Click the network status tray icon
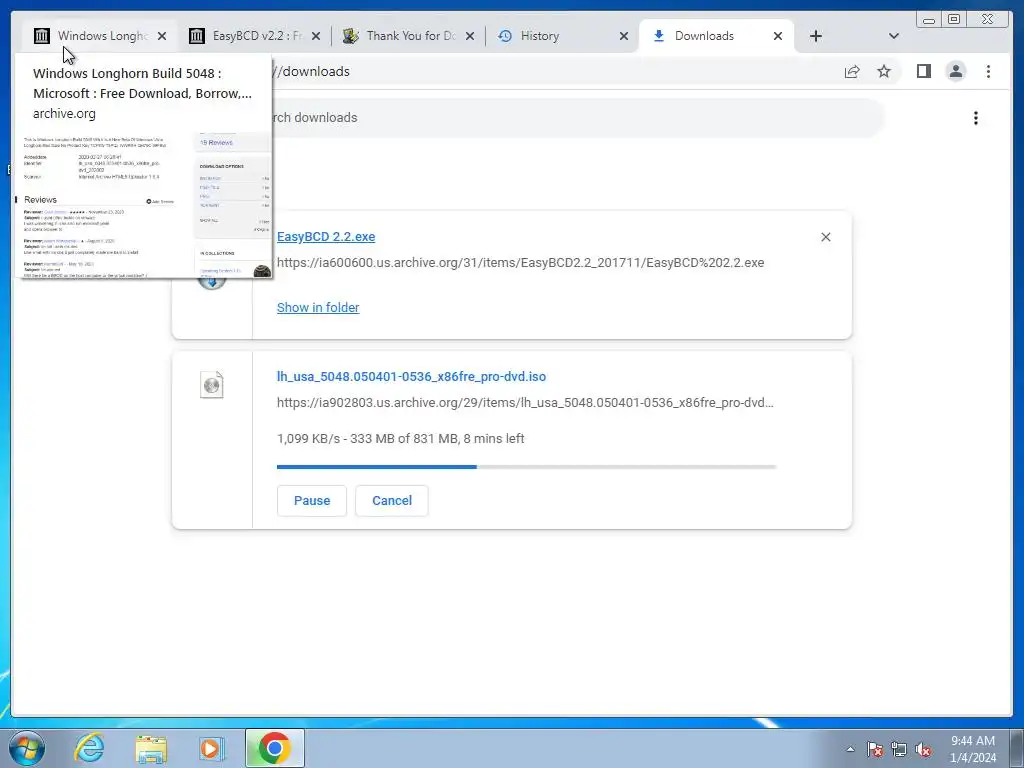The width and height of the screenshot is (1024, 768). pos(899,749)
